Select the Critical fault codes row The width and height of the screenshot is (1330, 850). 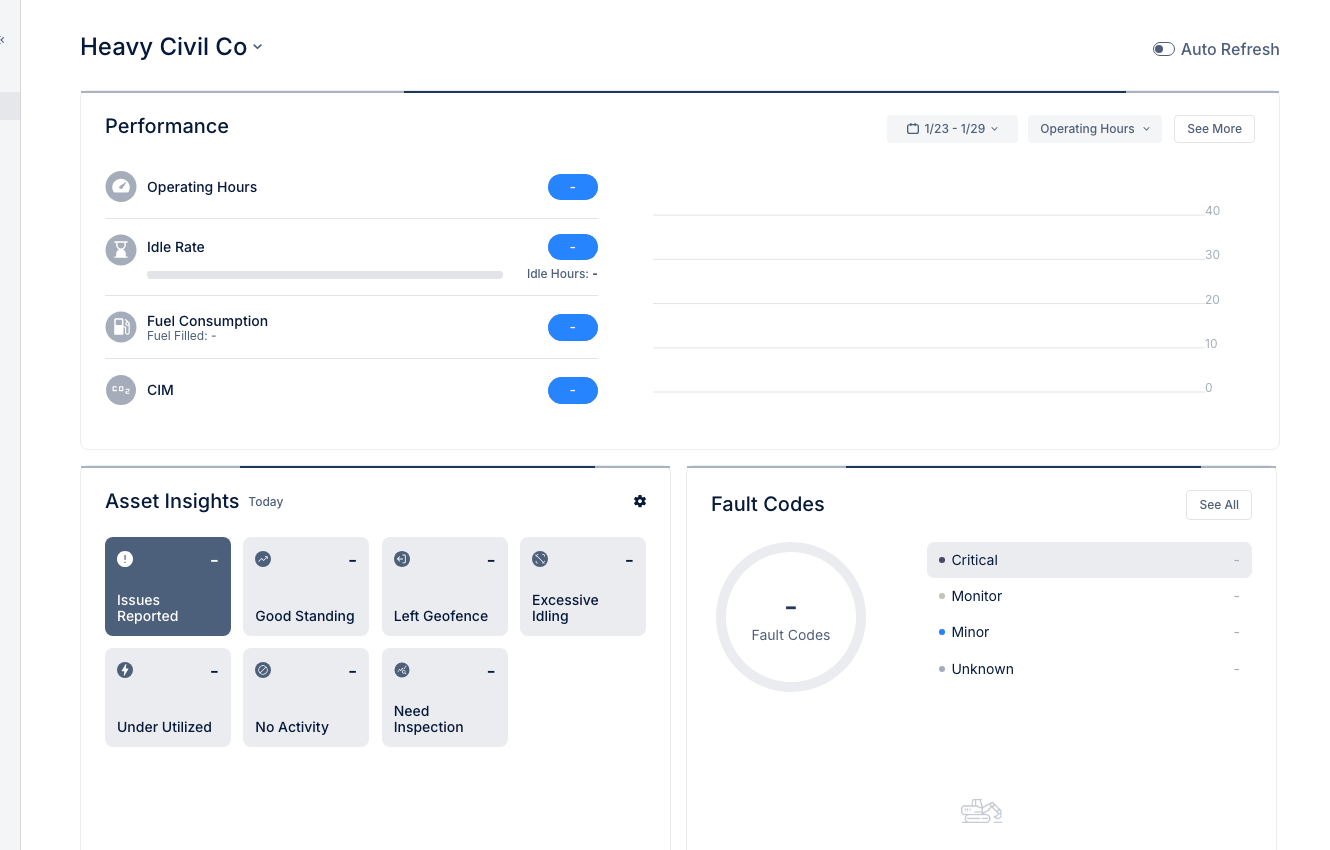point(1088,560)
